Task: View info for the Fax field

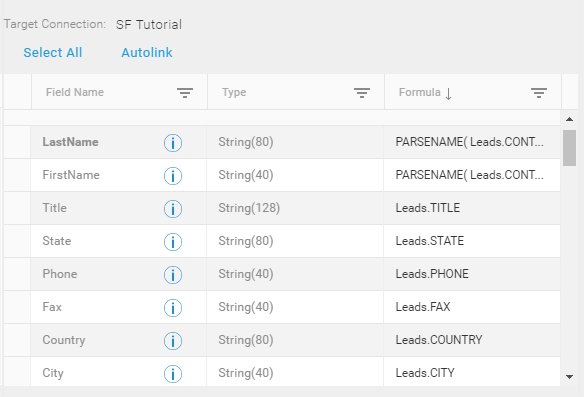Action: [x=173, y=308]
